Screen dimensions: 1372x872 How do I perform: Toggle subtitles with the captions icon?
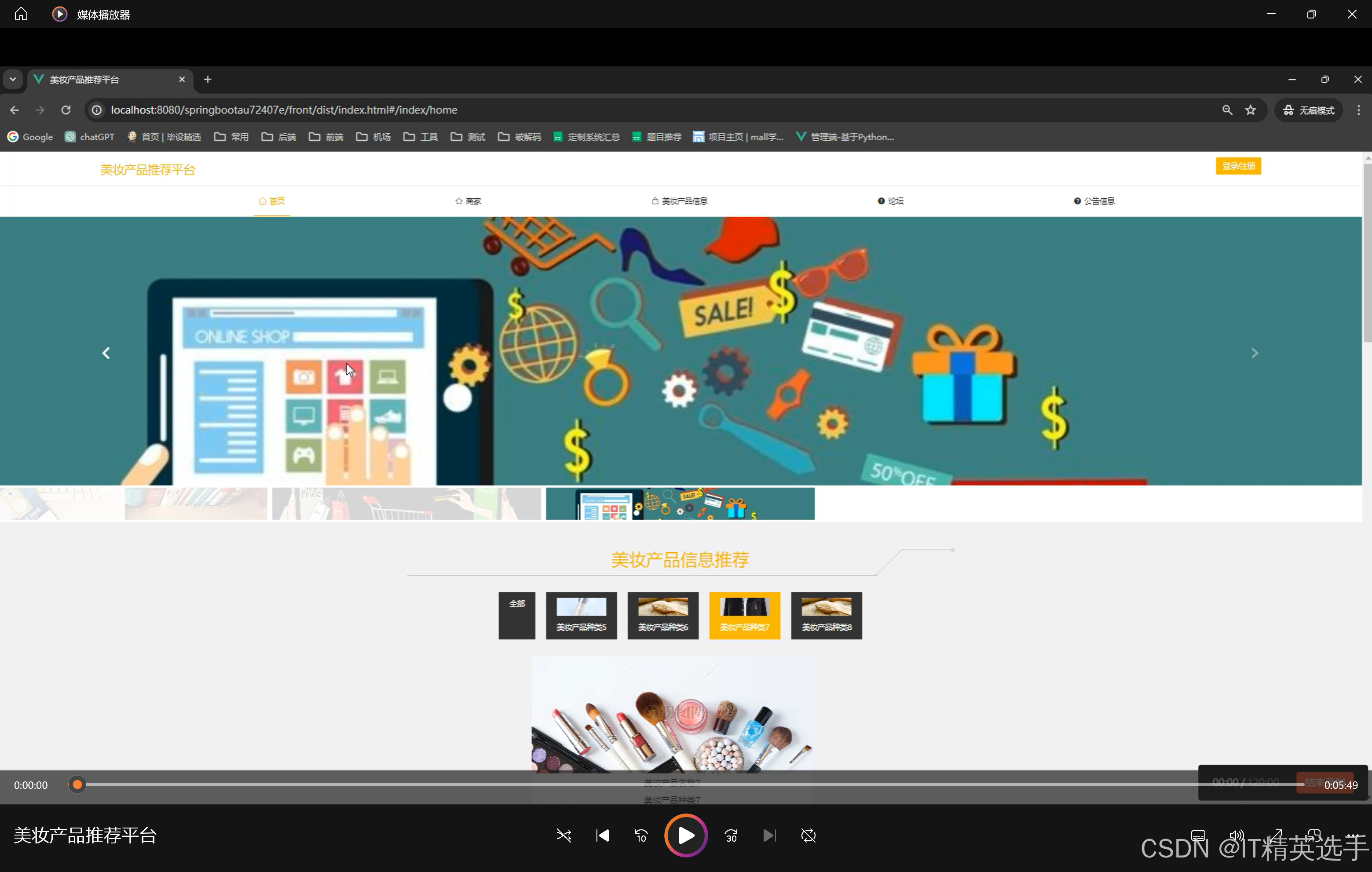point(1198,836)
